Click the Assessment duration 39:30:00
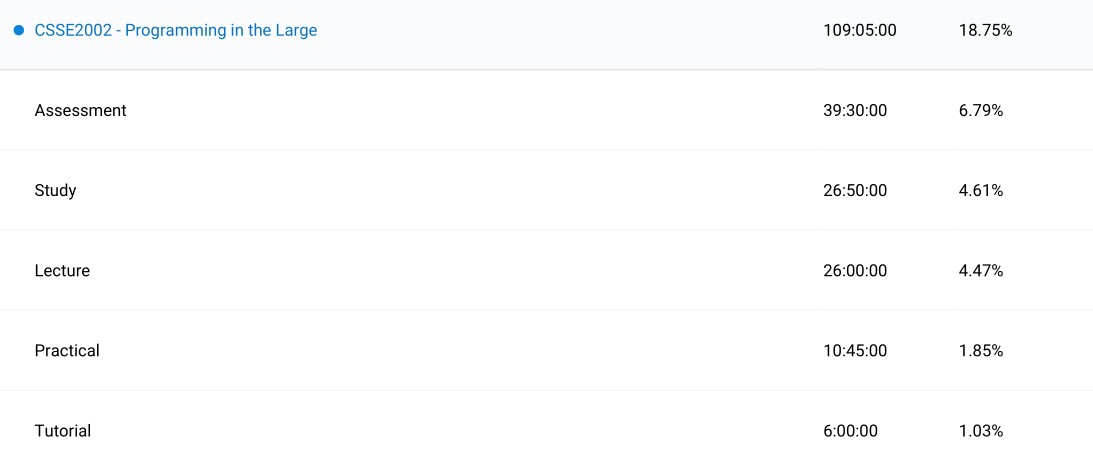Image resolution: width=1093 pixels, height=458 pixels. point(854,111)
